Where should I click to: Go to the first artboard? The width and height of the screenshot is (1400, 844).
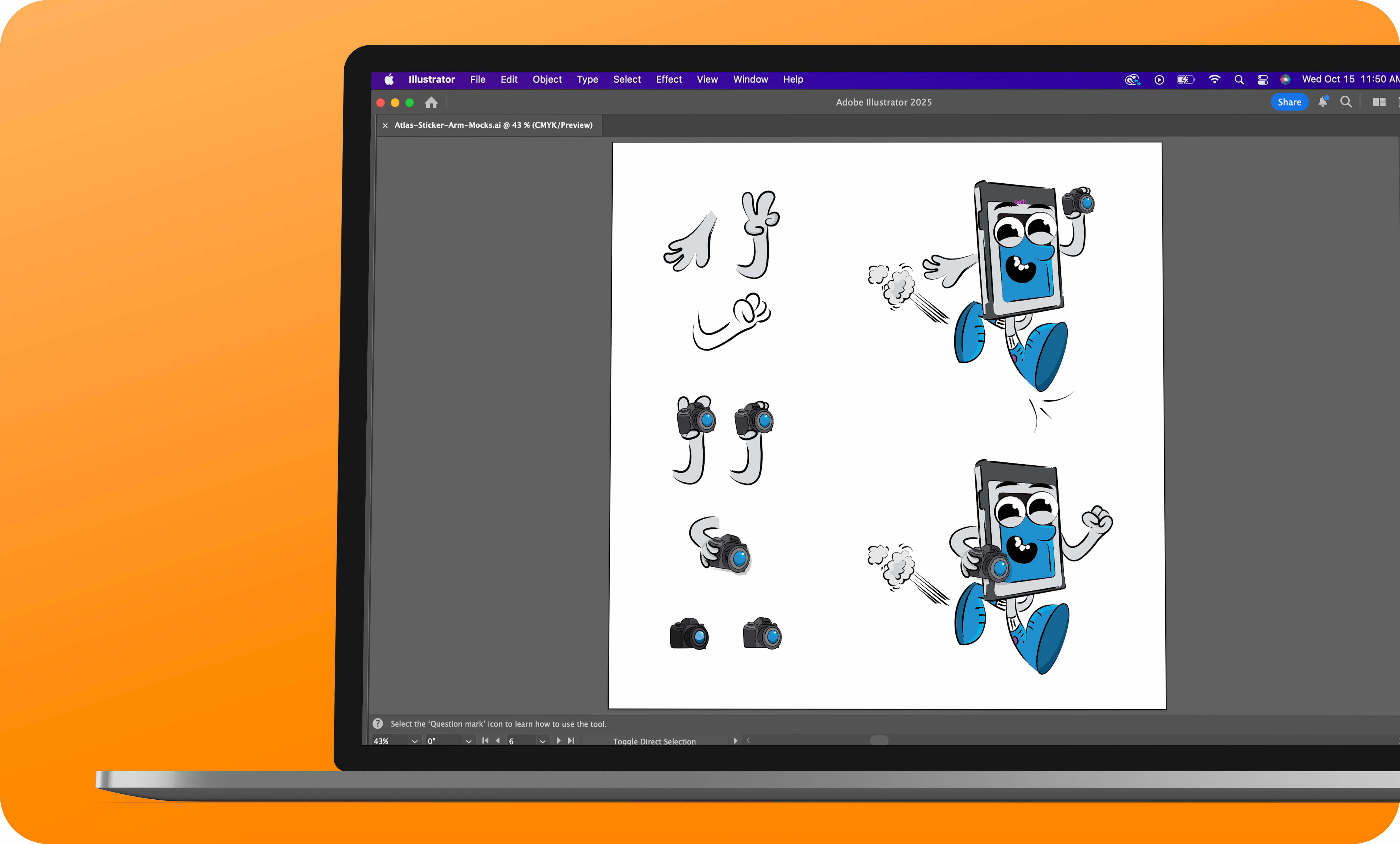[485, 741]
